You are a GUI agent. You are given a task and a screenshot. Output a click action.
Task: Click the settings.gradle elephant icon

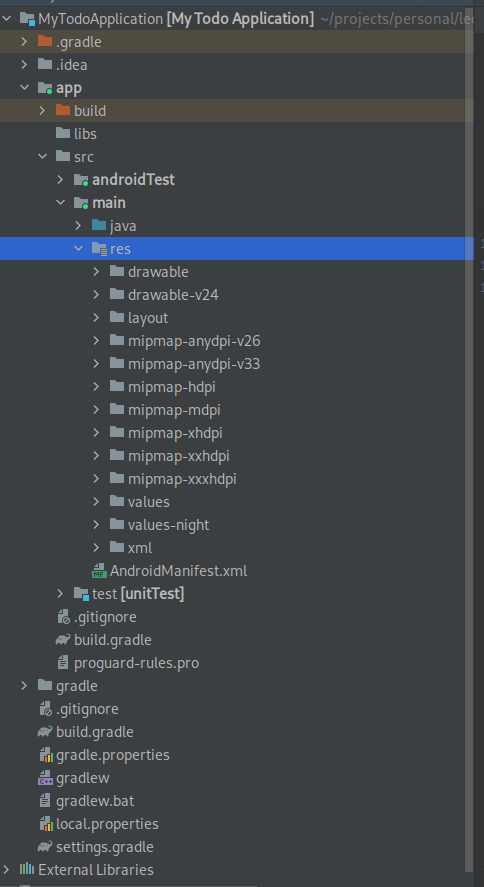[45, 847]
